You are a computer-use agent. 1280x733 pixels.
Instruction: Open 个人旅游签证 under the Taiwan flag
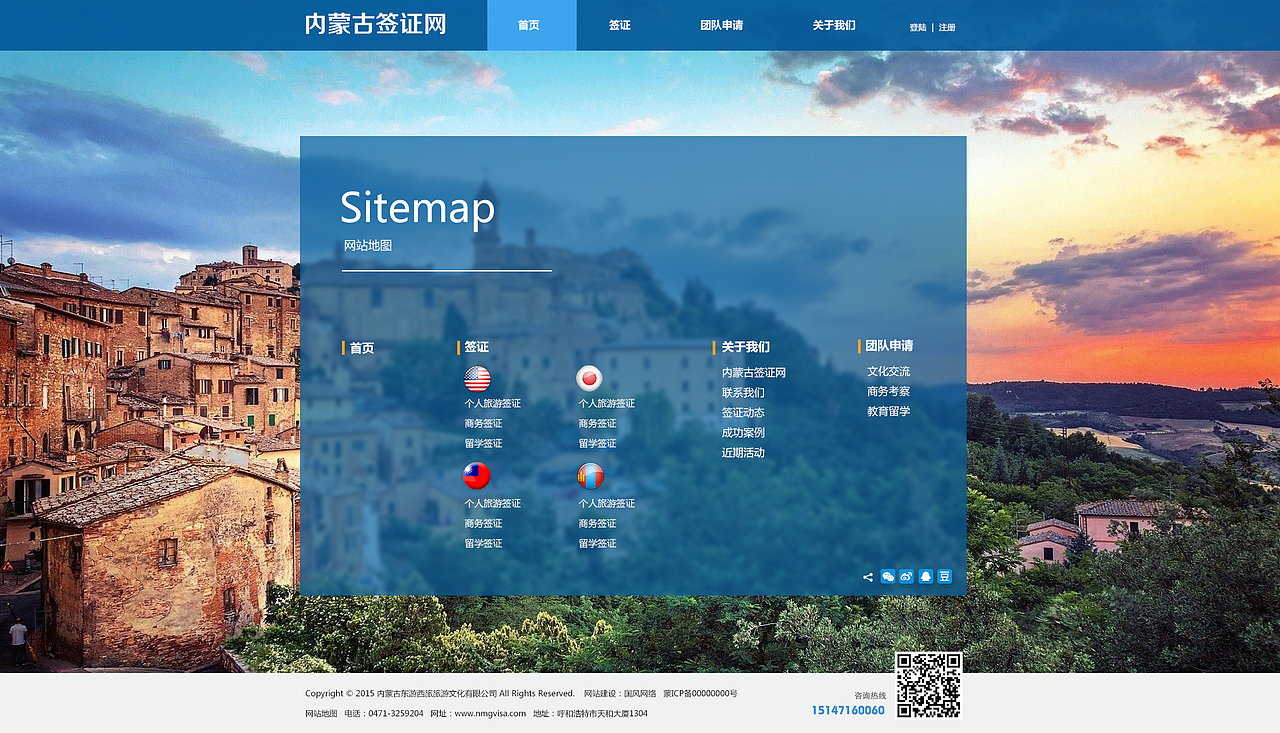[492, 504]
